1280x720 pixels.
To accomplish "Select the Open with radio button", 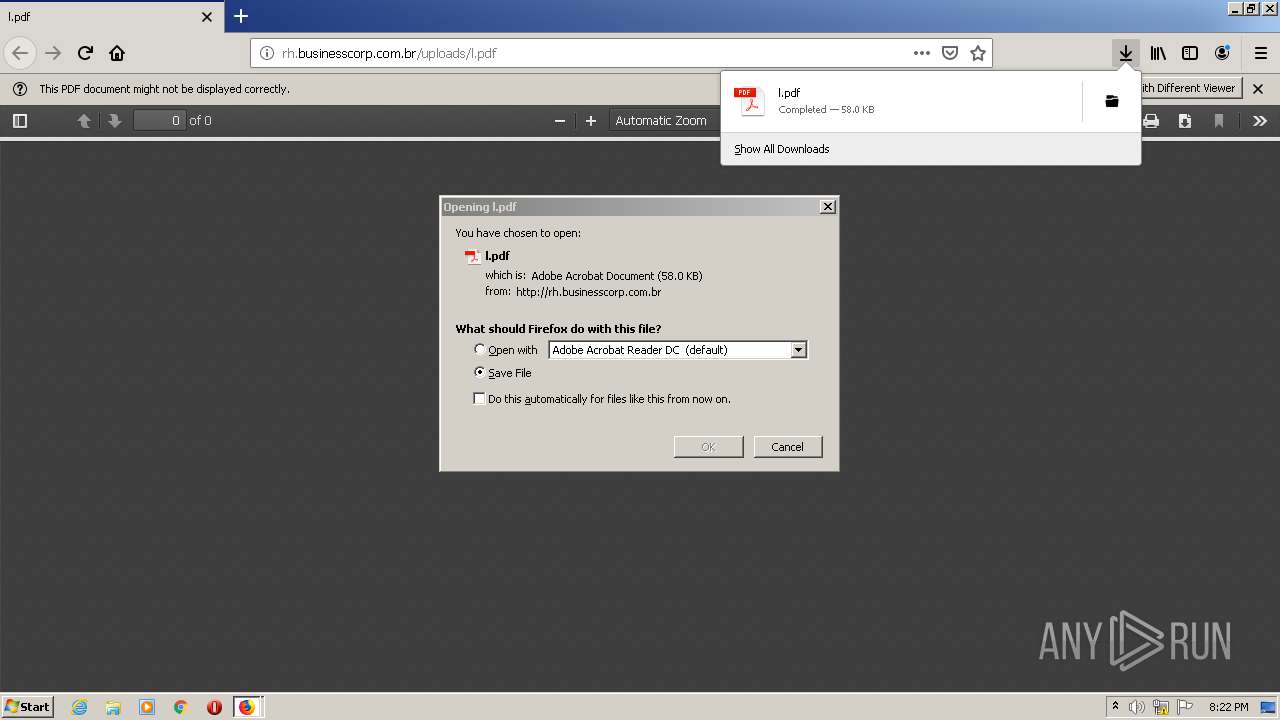I will [x=480, y=349].
